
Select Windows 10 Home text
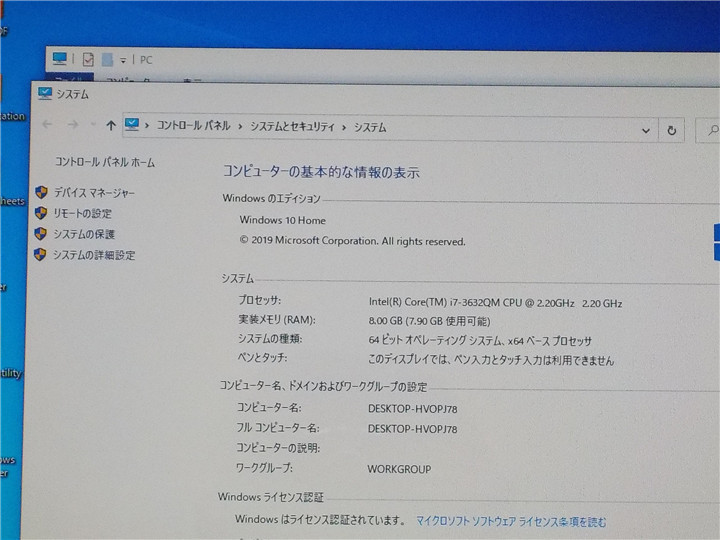(282, 220)
